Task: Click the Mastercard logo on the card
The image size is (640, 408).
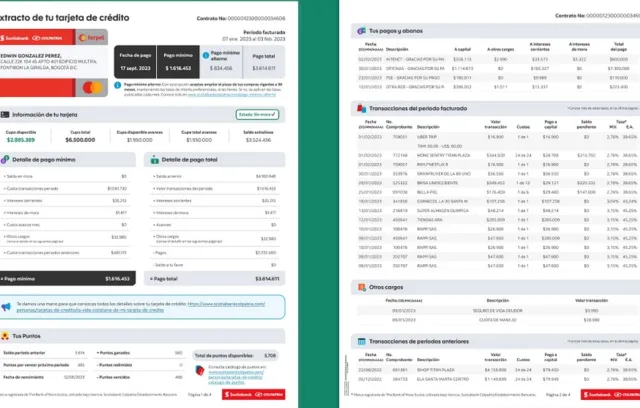Action: click(x=92, y=87)
